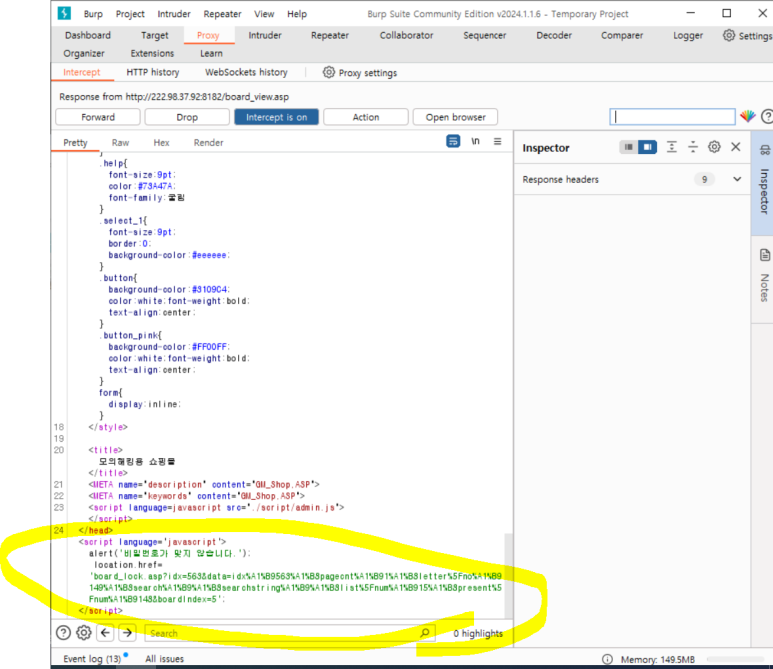This screenshot has height=669, width=773.
Task: Click the Forward button
Action: [x=98, y=117]
